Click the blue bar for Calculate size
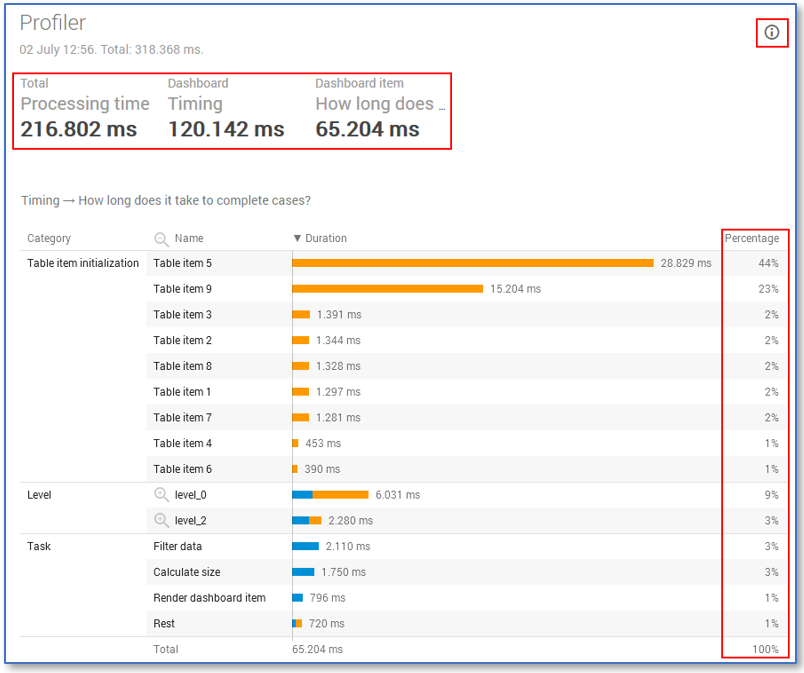804x673 pixels. (x=303, y=572)
